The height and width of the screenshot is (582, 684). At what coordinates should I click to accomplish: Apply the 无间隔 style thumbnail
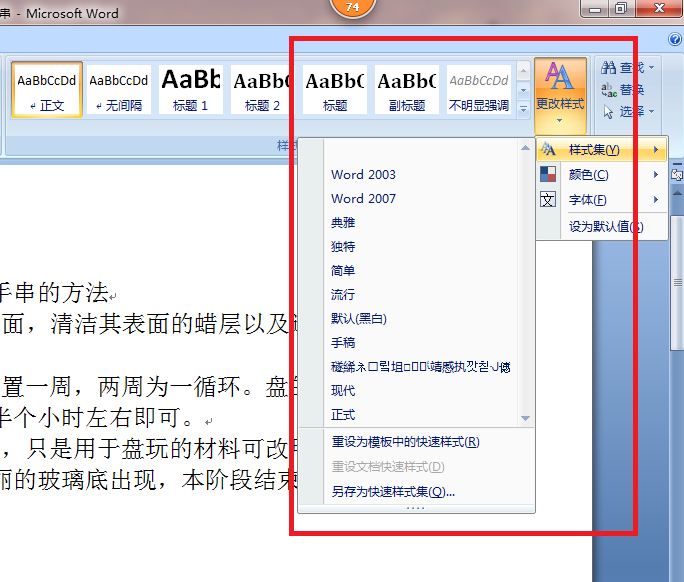pos(119,88)
